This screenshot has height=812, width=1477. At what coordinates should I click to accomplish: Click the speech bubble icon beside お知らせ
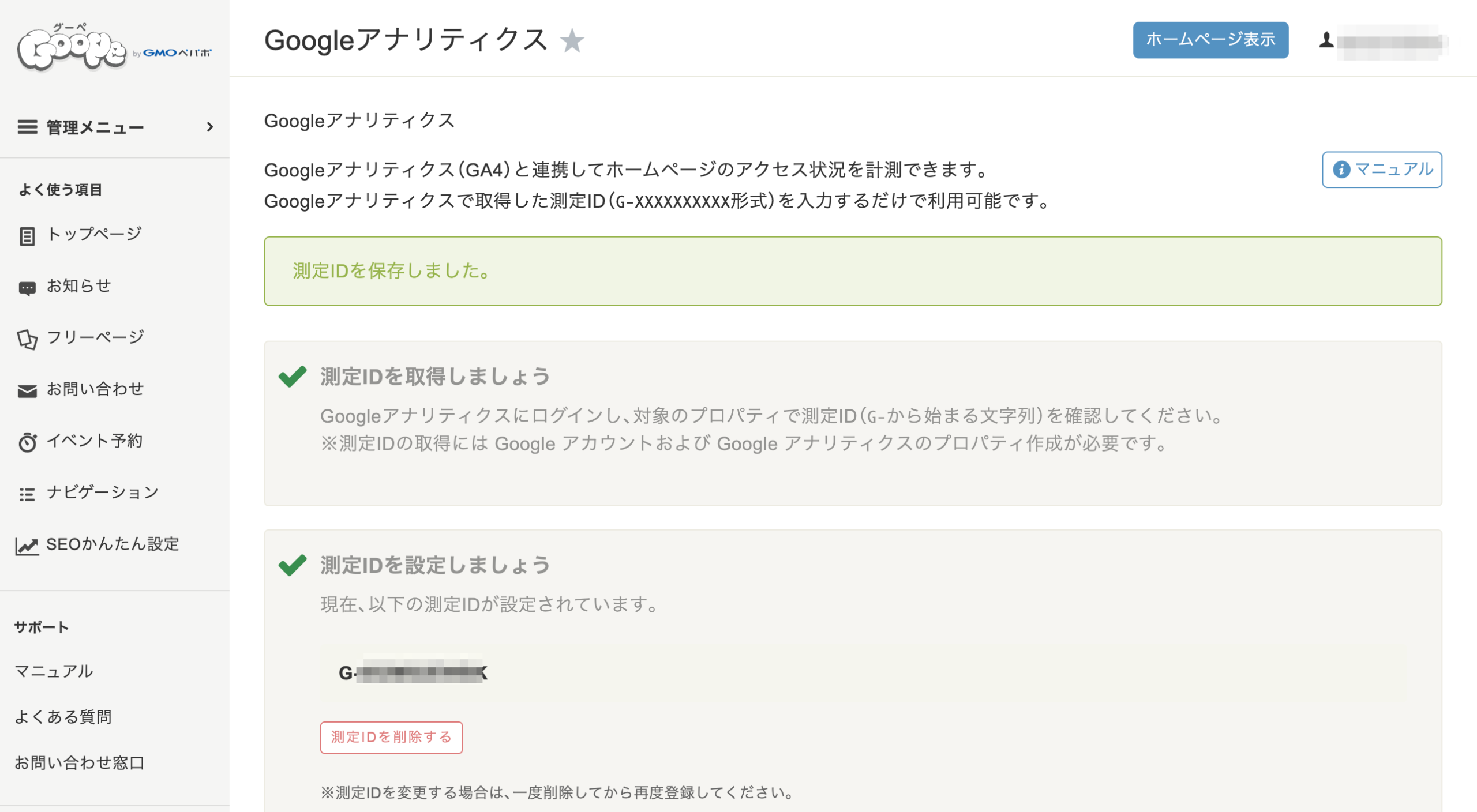click(27, 288)
